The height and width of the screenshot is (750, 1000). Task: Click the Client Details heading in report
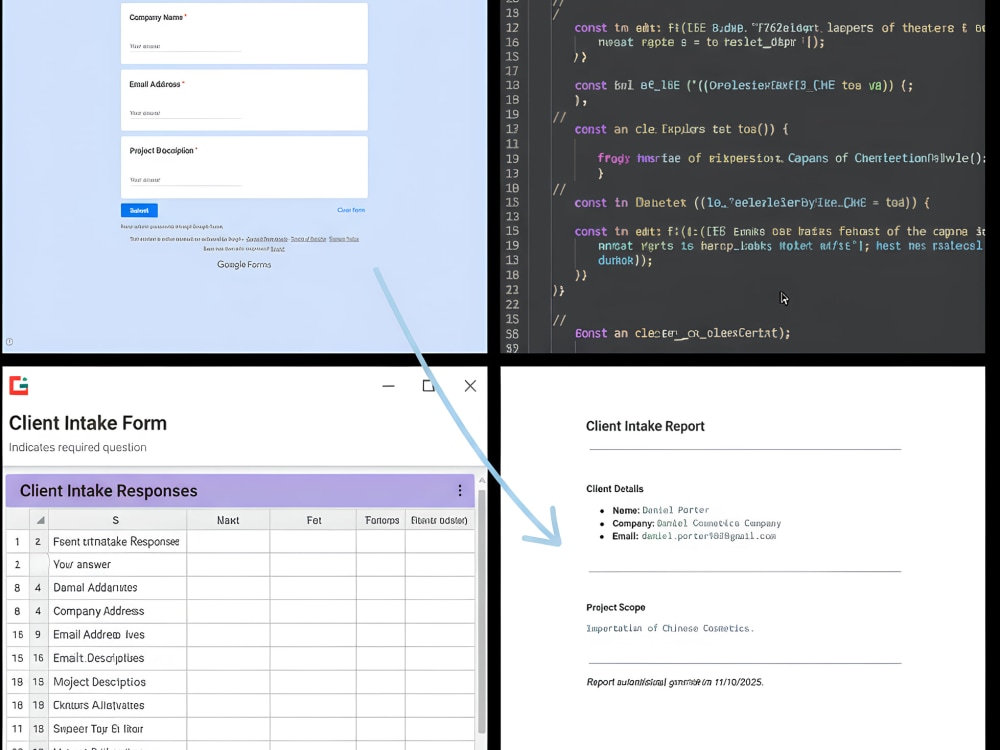pyautogui.click(x=615, y=489)
